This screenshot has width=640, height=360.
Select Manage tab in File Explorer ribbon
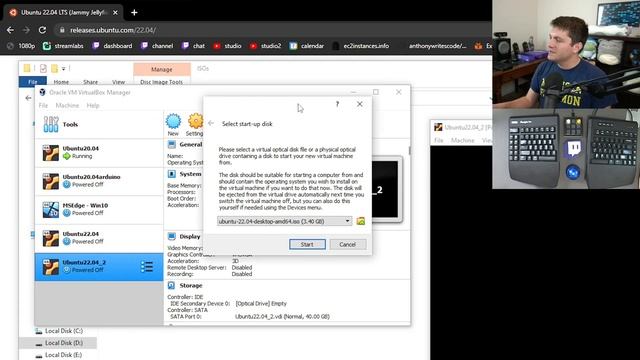[162, 69]
